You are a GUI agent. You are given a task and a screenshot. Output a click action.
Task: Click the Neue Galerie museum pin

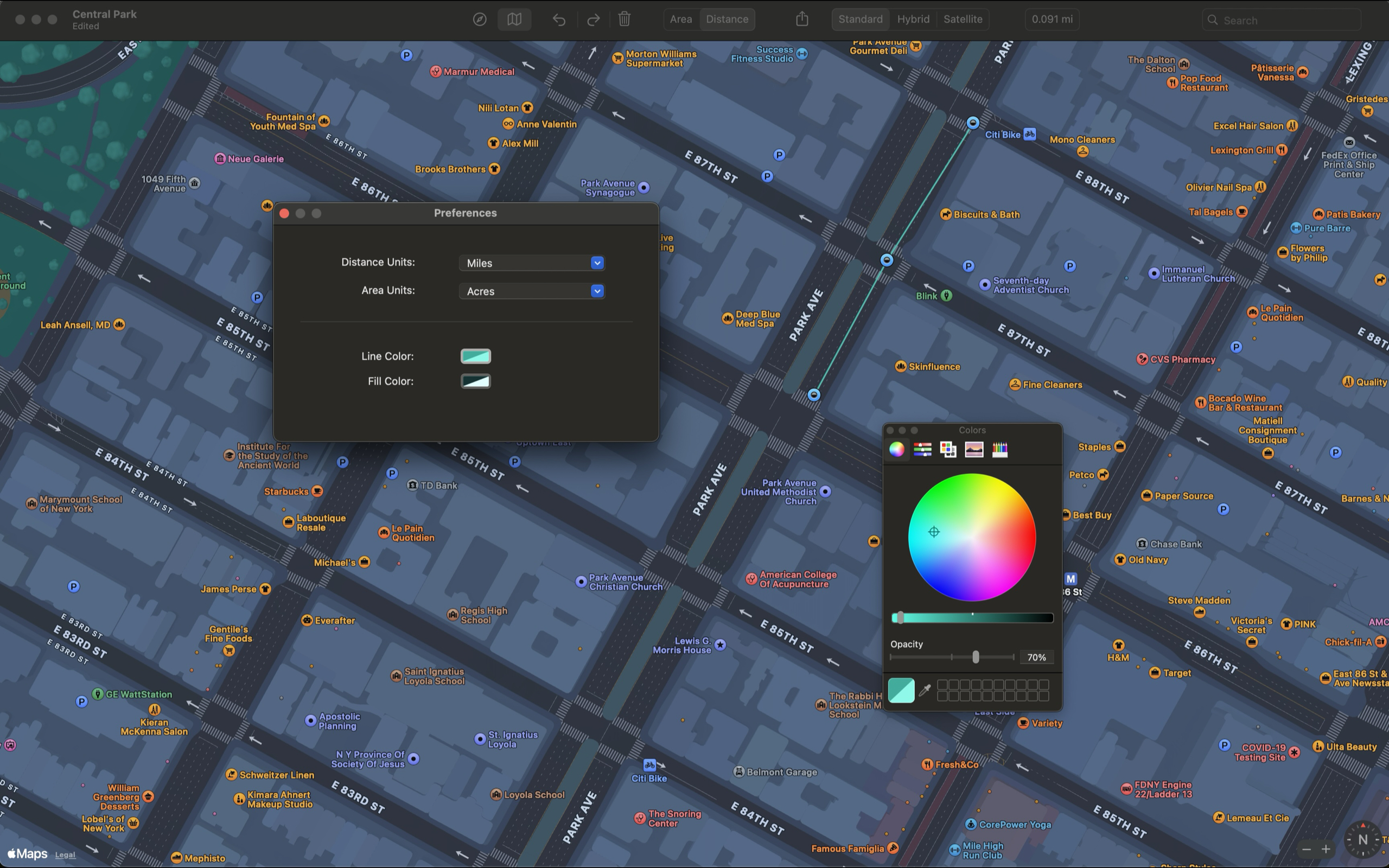(220, 159)
